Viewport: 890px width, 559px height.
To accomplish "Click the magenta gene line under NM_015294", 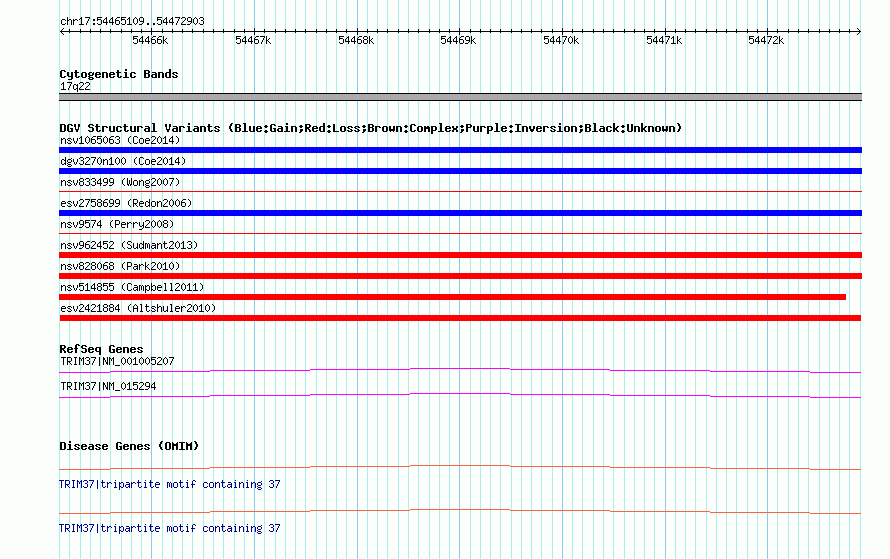I will [460, 396].
